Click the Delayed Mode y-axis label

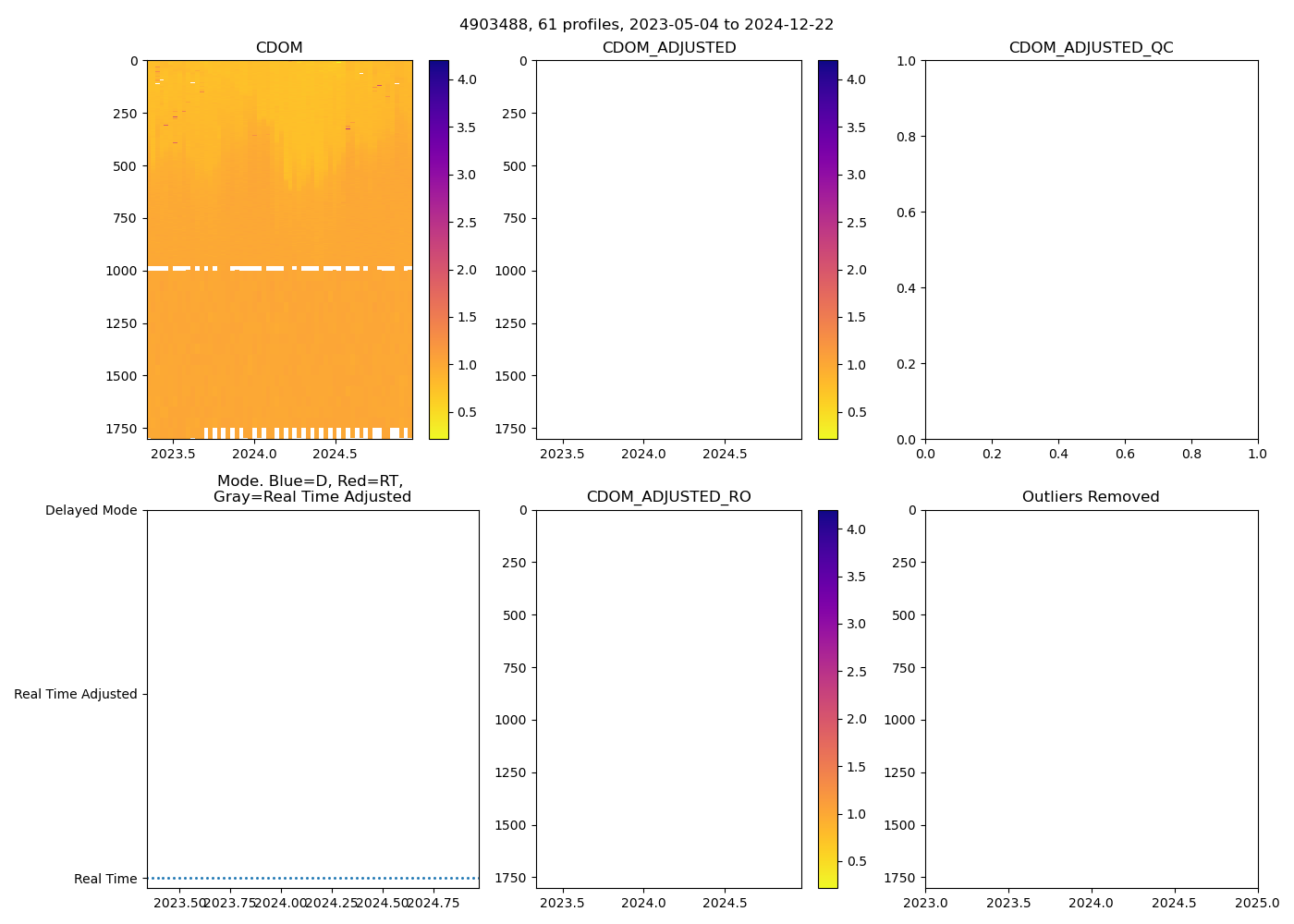tap(91, 511)
